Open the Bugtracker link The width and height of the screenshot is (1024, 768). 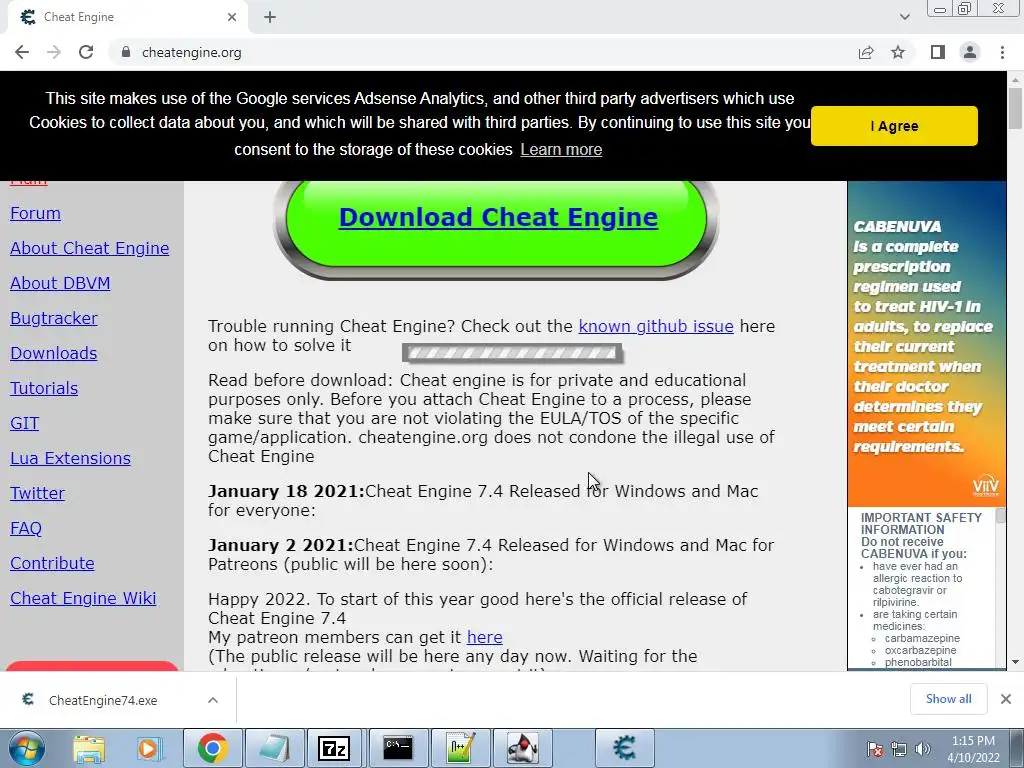point(54,318)
